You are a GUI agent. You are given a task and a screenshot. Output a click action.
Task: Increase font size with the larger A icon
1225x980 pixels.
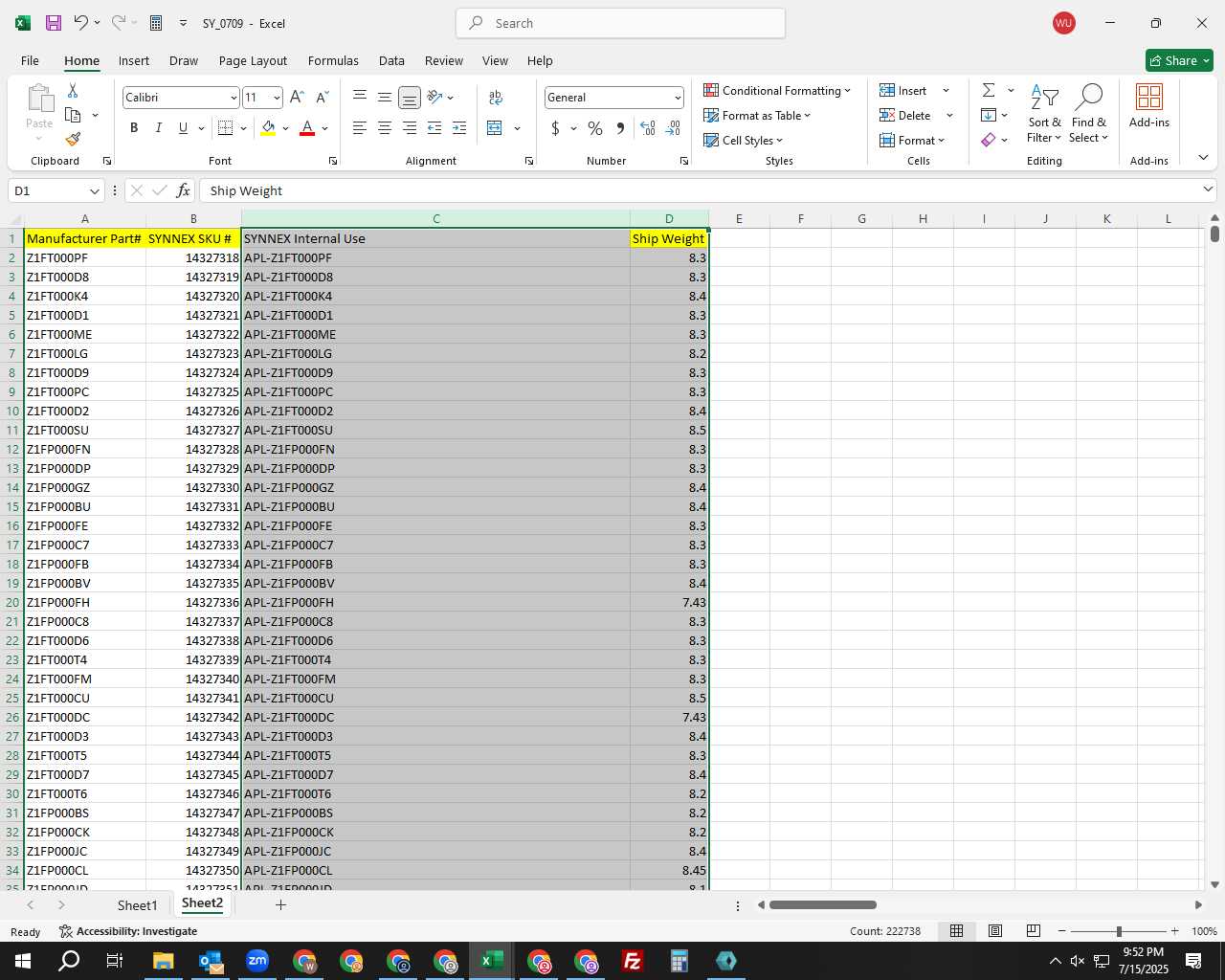297,98
